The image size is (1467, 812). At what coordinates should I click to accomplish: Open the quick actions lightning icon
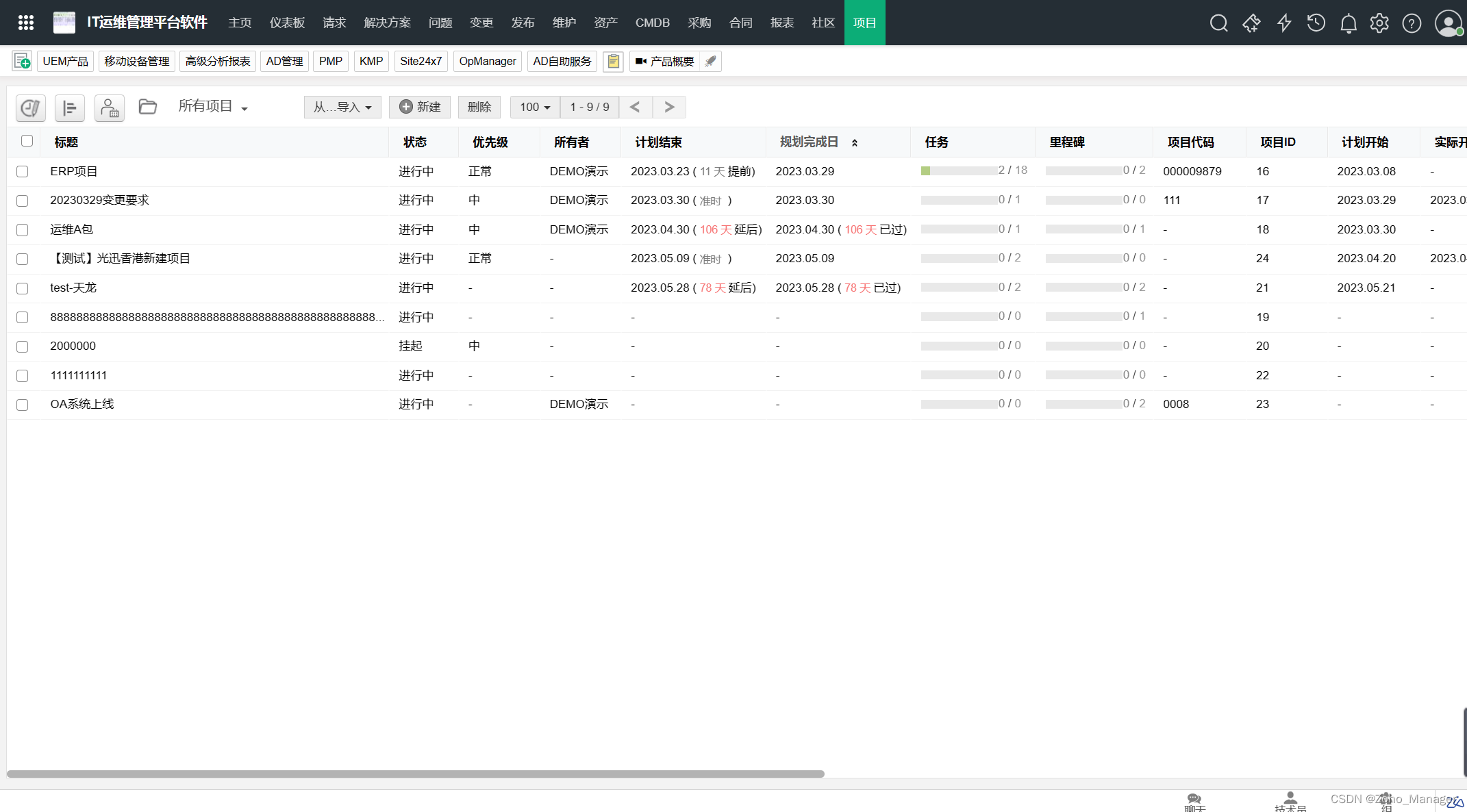click(1284, 23)
